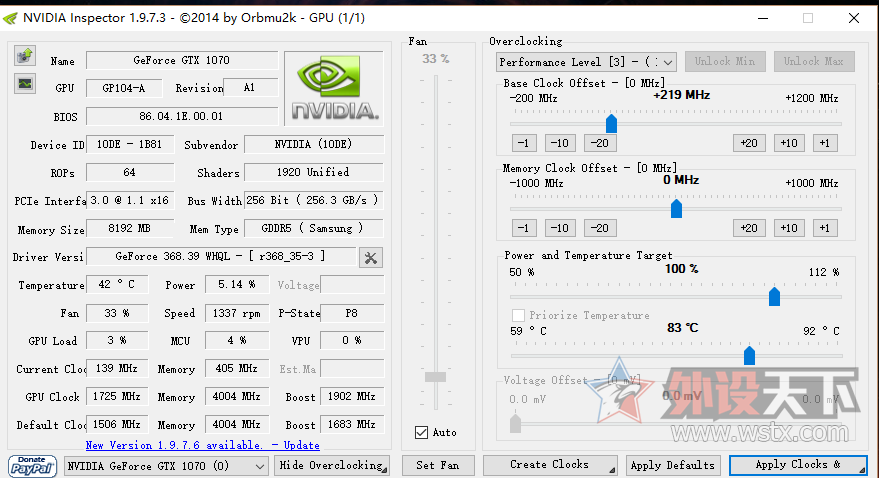The width and height of the screenshot is (879, 478).
Task: Open New Version 1.9.7.6 Update link
Action: click(x=202, y=445)
